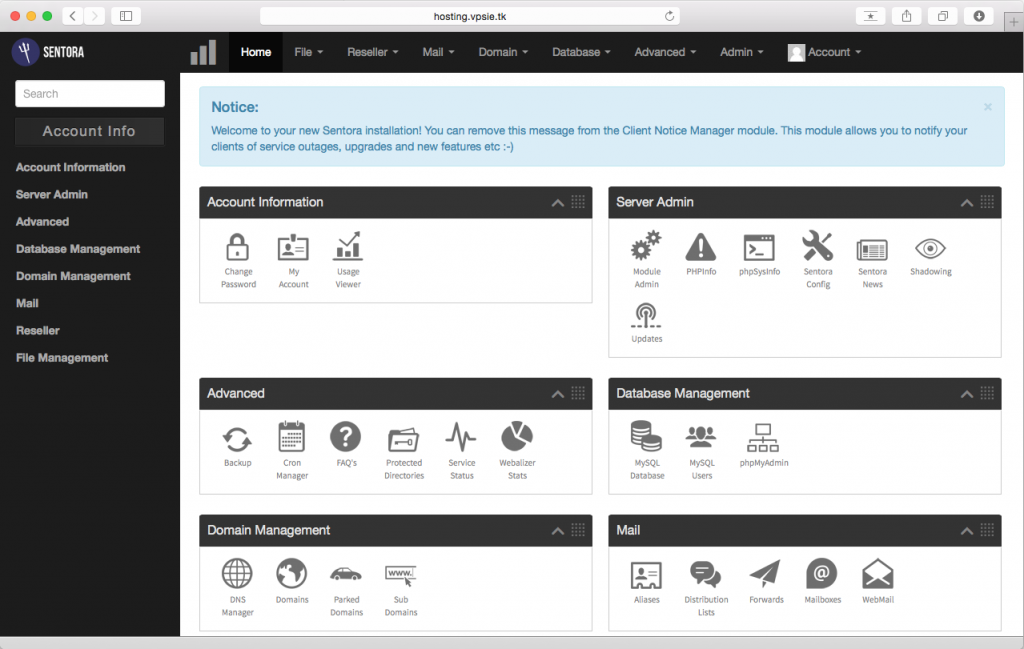Open the PHPInfo warning icon
Image resolution: width=1024 pixels, height=649 pixels.
tap(701, 247)
